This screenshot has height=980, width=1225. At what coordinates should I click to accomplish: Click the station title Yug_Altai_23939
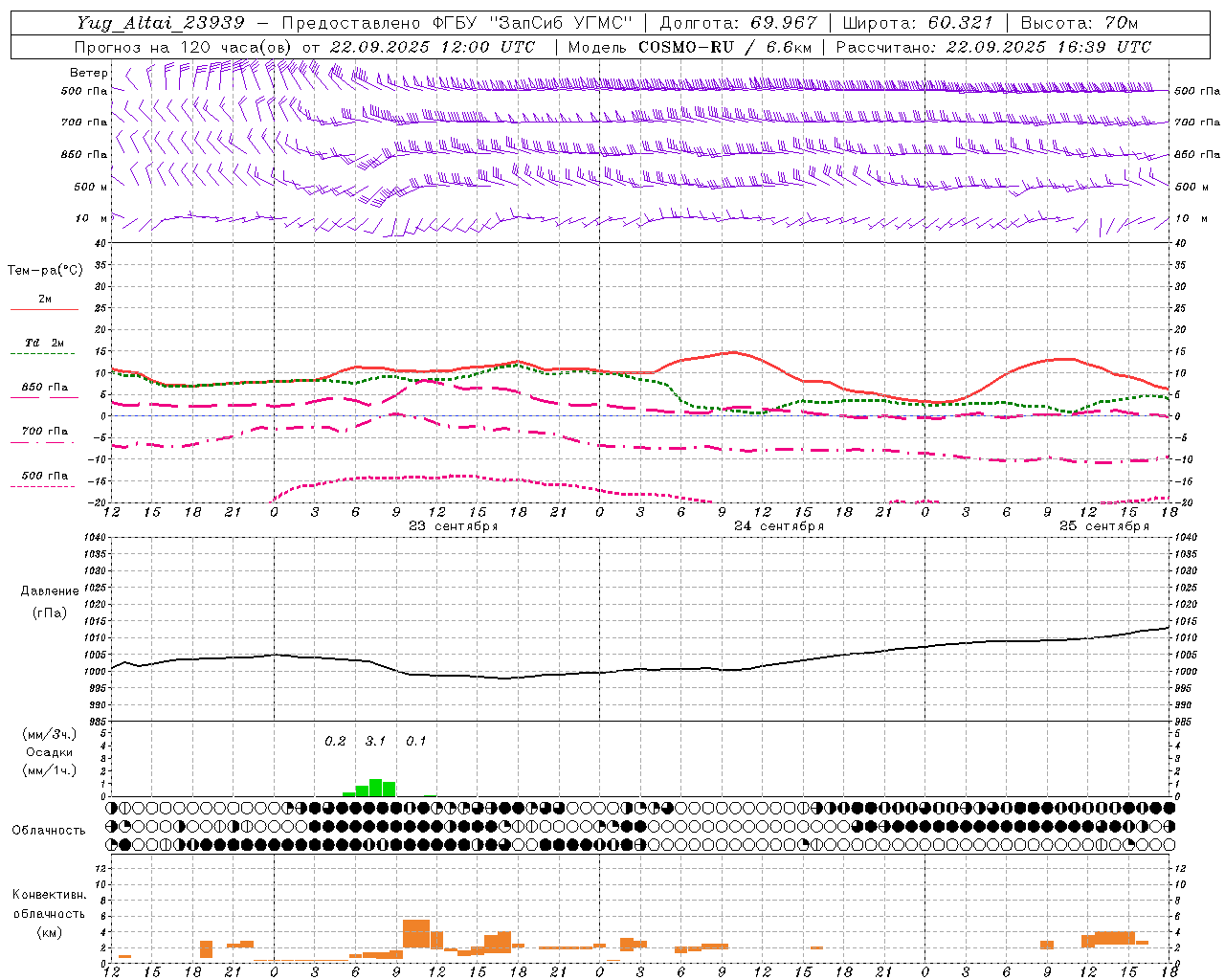point(161,23)
